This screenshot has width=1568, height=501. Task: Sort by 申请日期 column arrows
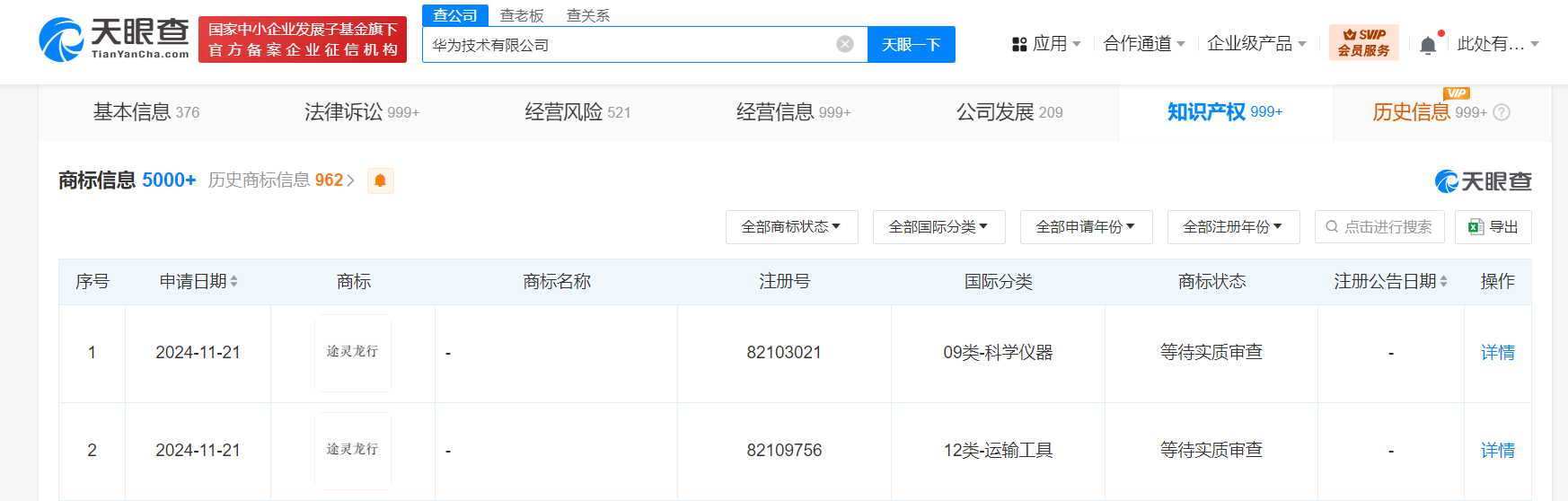point(233,281)
